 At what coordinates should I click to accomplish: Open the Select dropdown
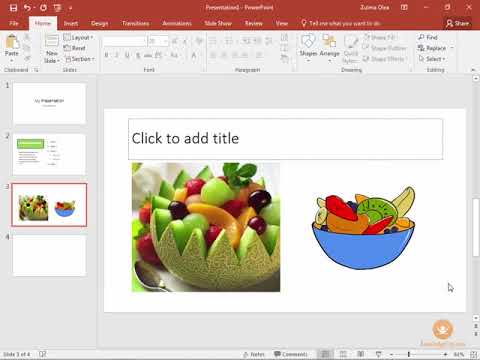point(432,59)
